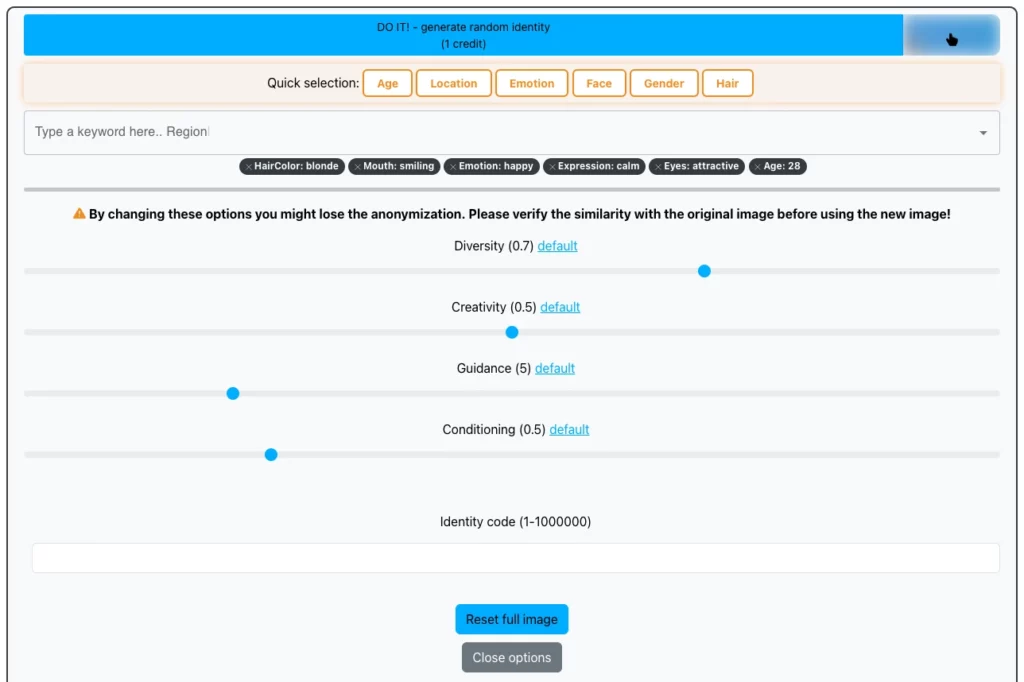Remove the Mouth: smiling tag

click(357, 167)
